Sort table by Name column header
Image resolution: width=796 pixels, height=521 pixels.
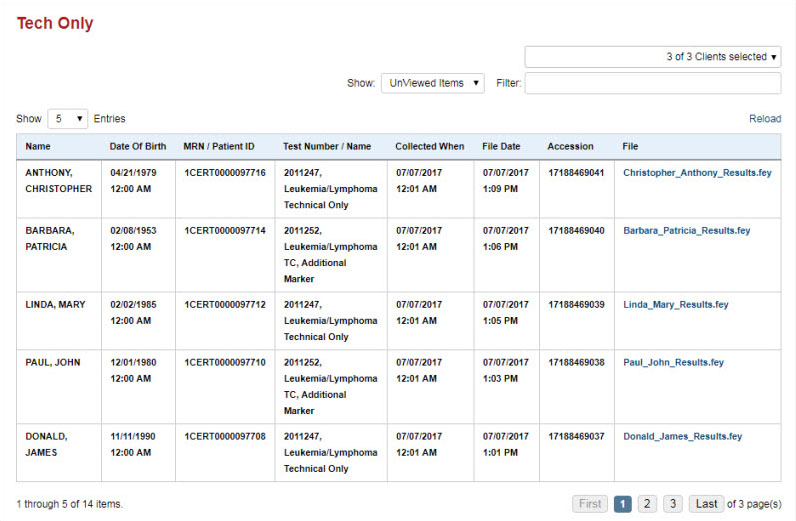point(38,146)
